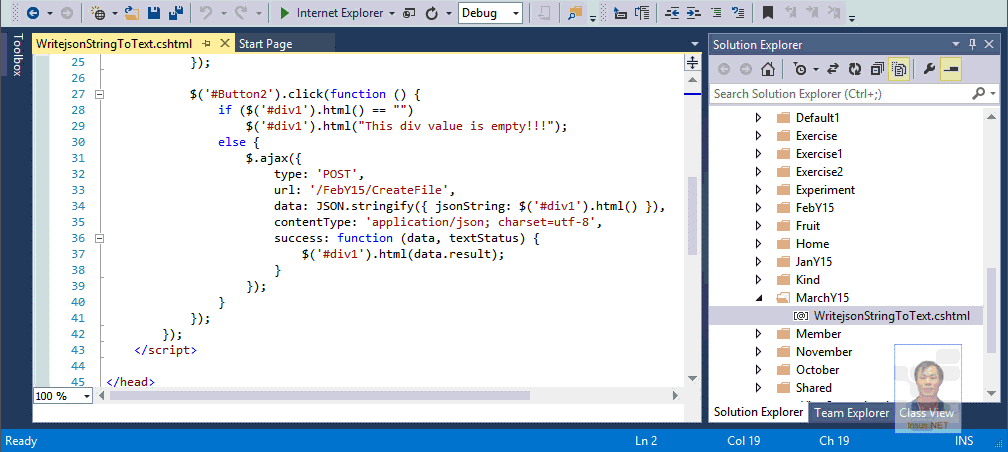Open the Toolbox side tab
Viewport: 1008px width, 452px height.
[16, 55]
